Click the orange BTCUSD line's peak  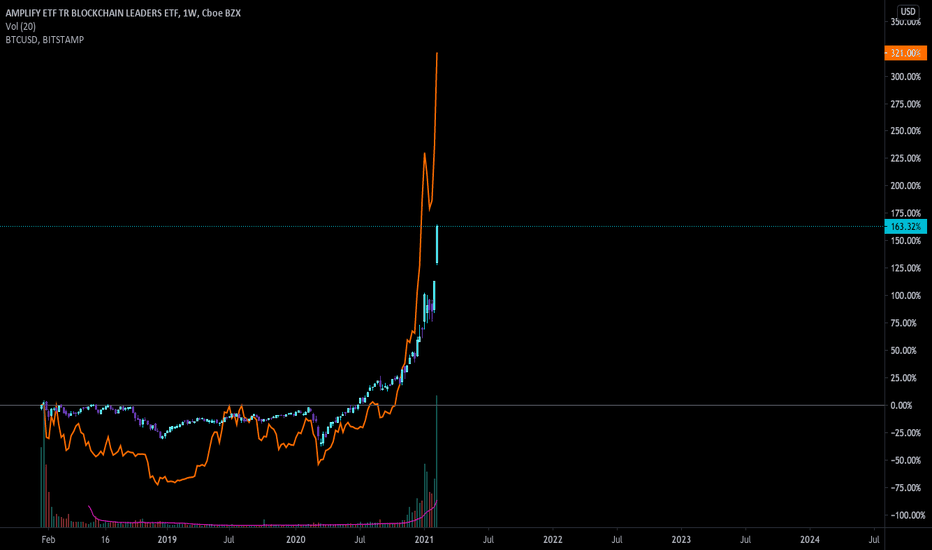437,54
